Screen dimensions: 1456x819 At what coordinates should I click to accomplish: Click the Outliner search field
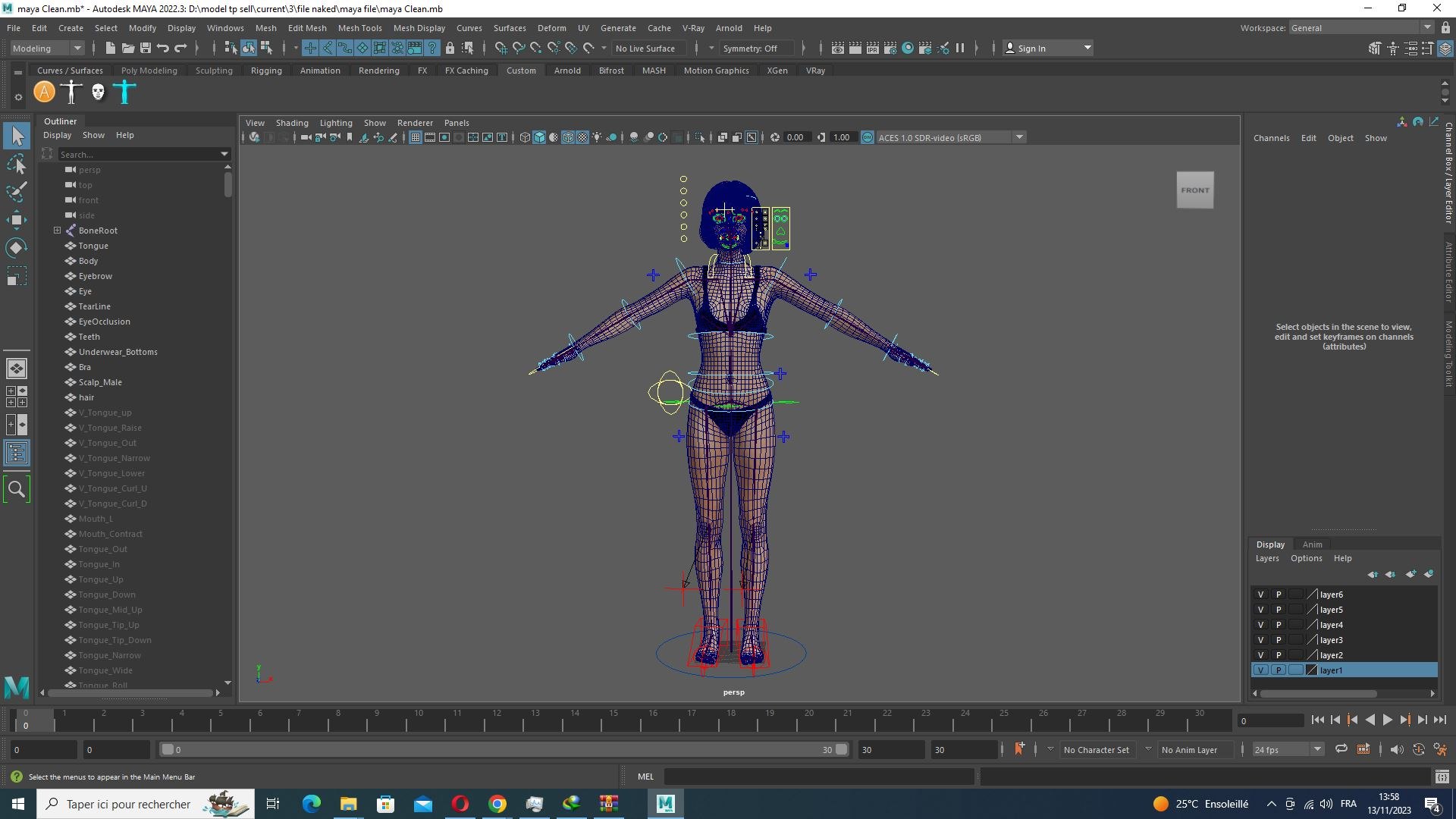pyautogui.click(x=136, y=154)
